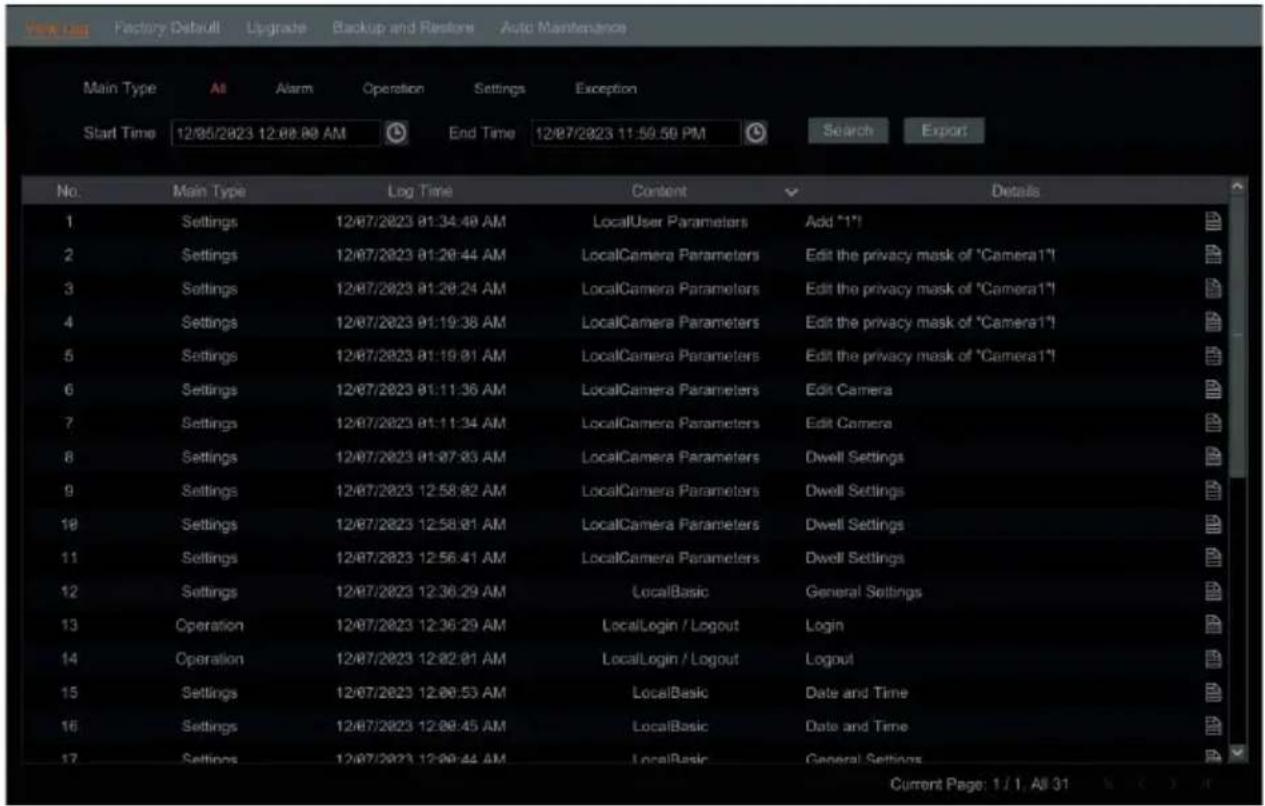This screenshot has height=806, width=1265.
Task: Select 'General Settings' details in row 12
Action: pos(863,592)
